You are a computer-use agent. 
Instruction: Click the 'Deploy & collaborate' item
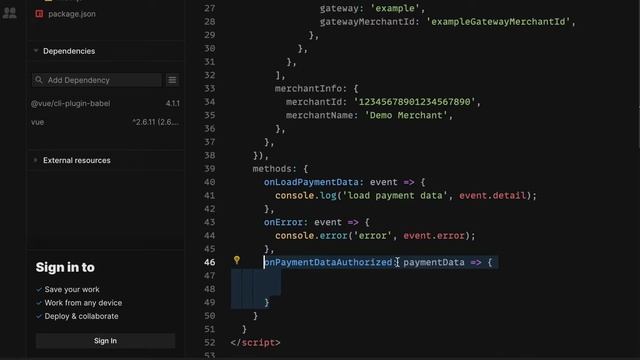[x=81, y=316]
